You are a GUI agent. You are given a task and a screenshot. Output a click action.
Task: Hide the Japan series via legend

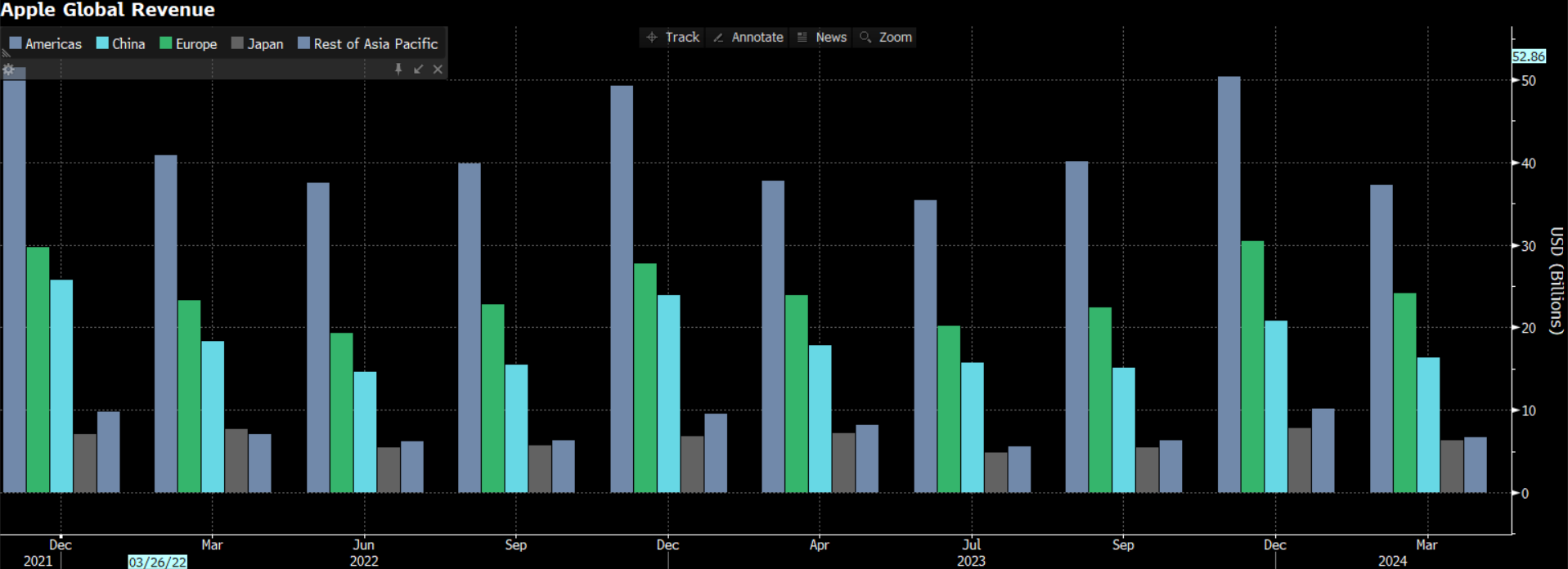(x=265, y=44)
